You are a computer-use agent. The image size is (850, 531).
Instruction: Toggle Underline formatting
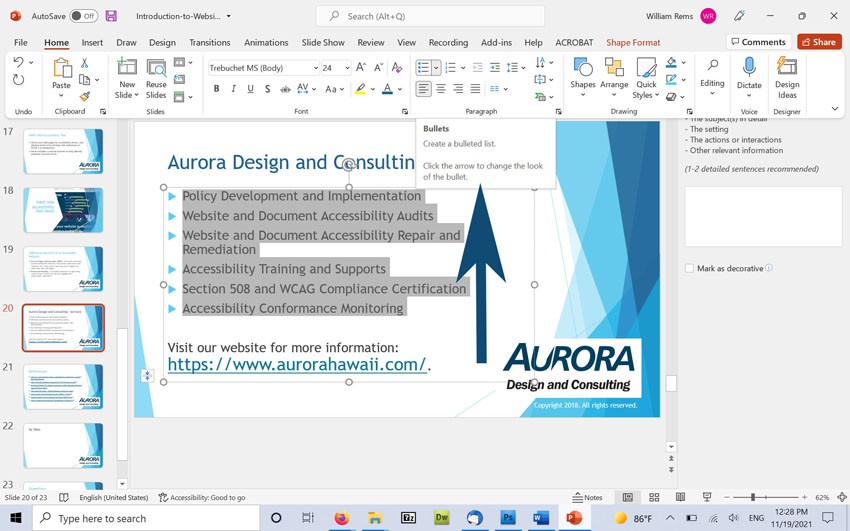250,89
